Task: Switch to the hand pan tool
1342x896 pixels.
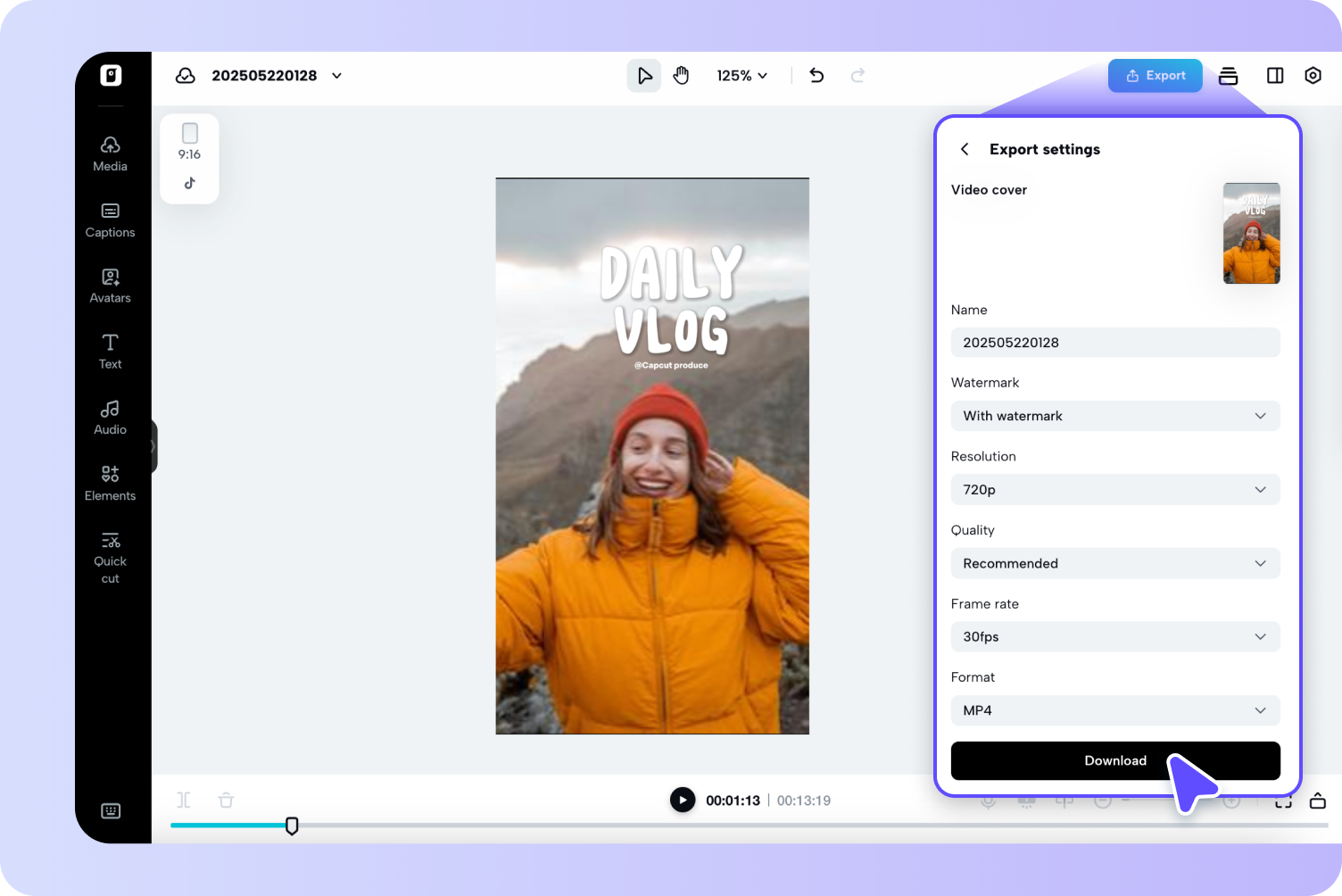Action: (x=681, y=75)
